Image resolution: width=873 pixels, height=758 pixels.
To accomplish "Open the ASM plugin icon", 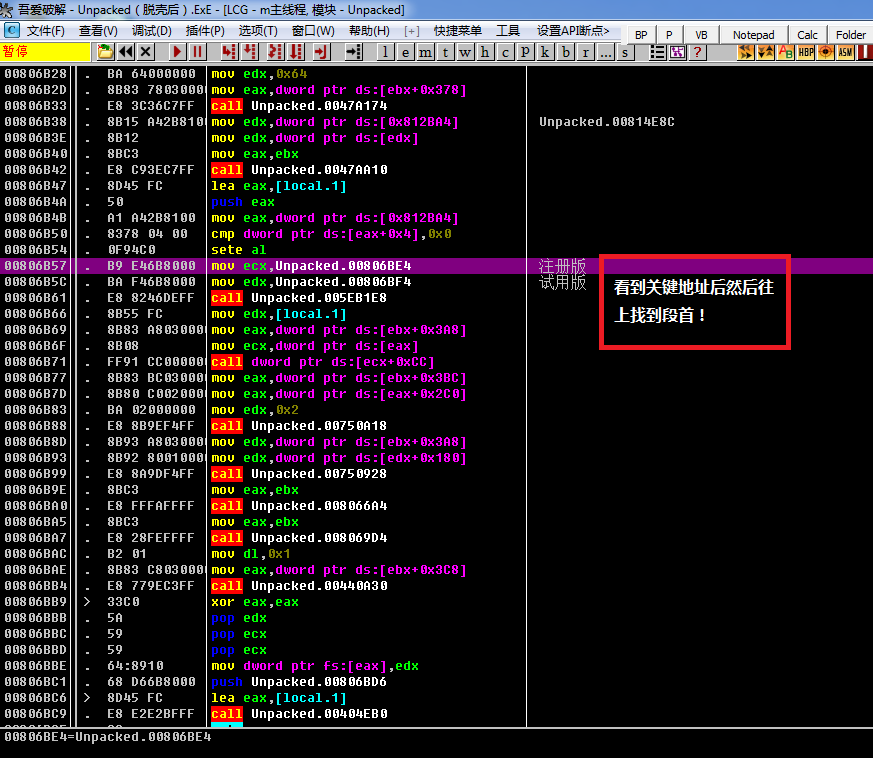I will [846, 52].
